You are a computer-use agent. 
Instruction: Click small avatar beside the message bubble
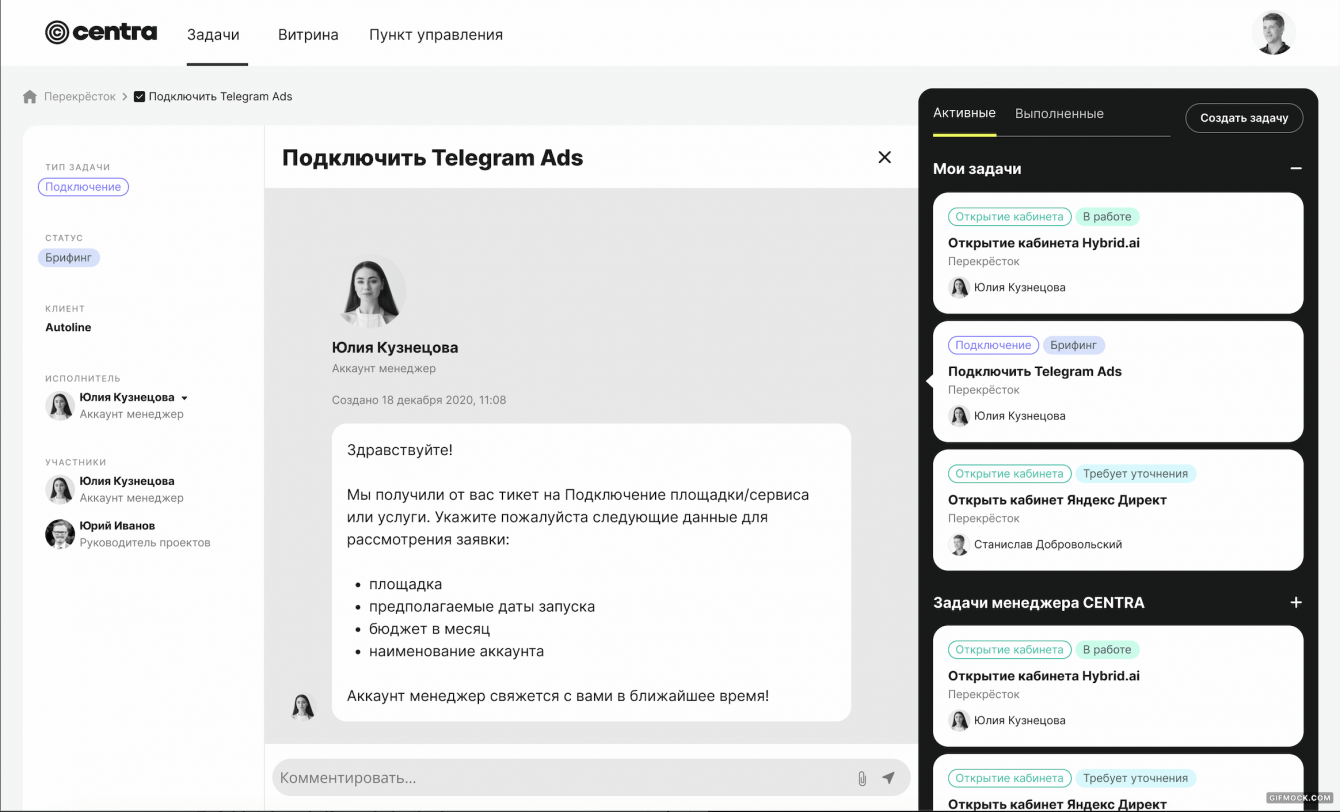coord(303,707)
